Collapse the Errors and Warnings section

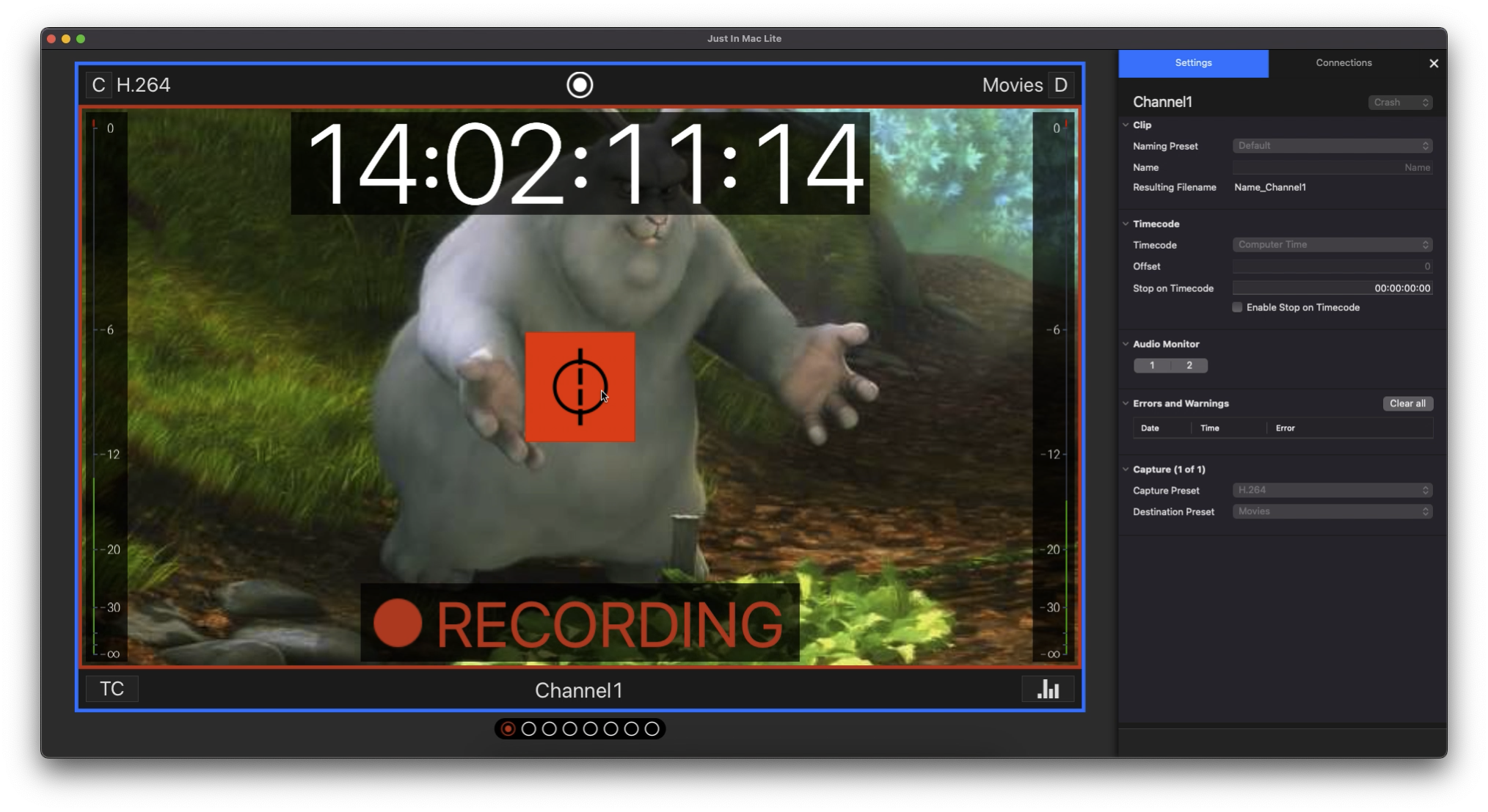pos(1126,403)
